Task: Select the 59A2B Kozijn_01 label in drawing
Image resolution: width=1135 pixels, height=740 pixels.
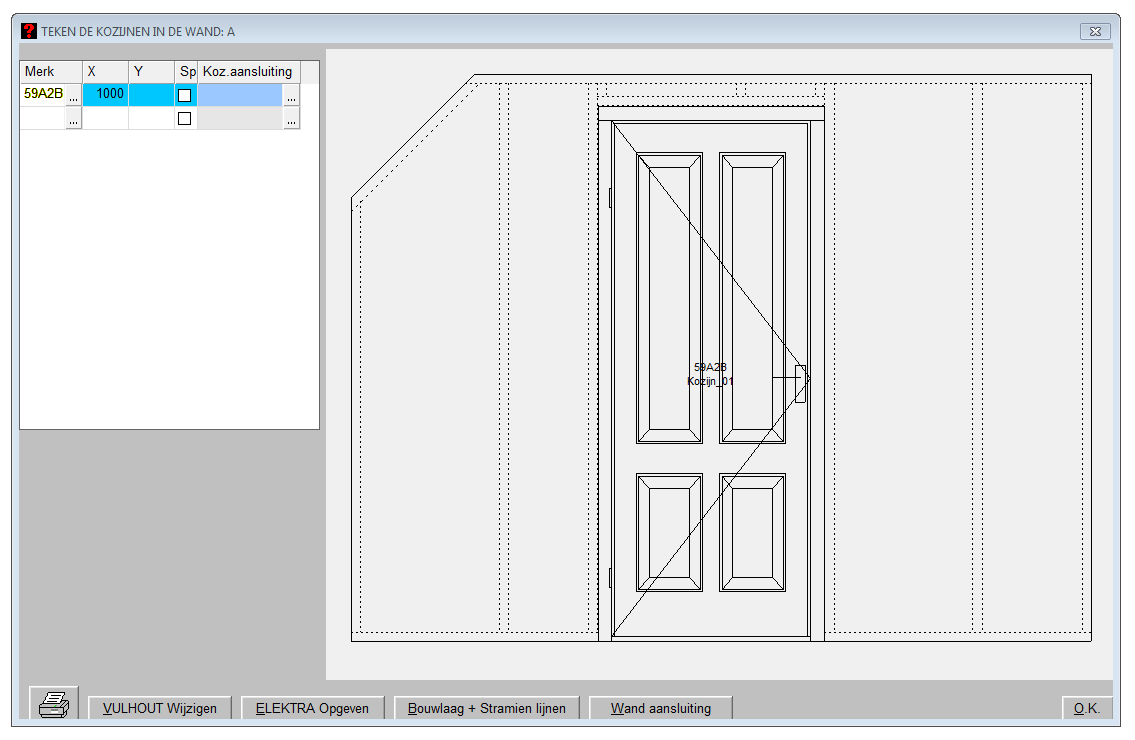Action: pyautogui.click(x=710, y=374)
